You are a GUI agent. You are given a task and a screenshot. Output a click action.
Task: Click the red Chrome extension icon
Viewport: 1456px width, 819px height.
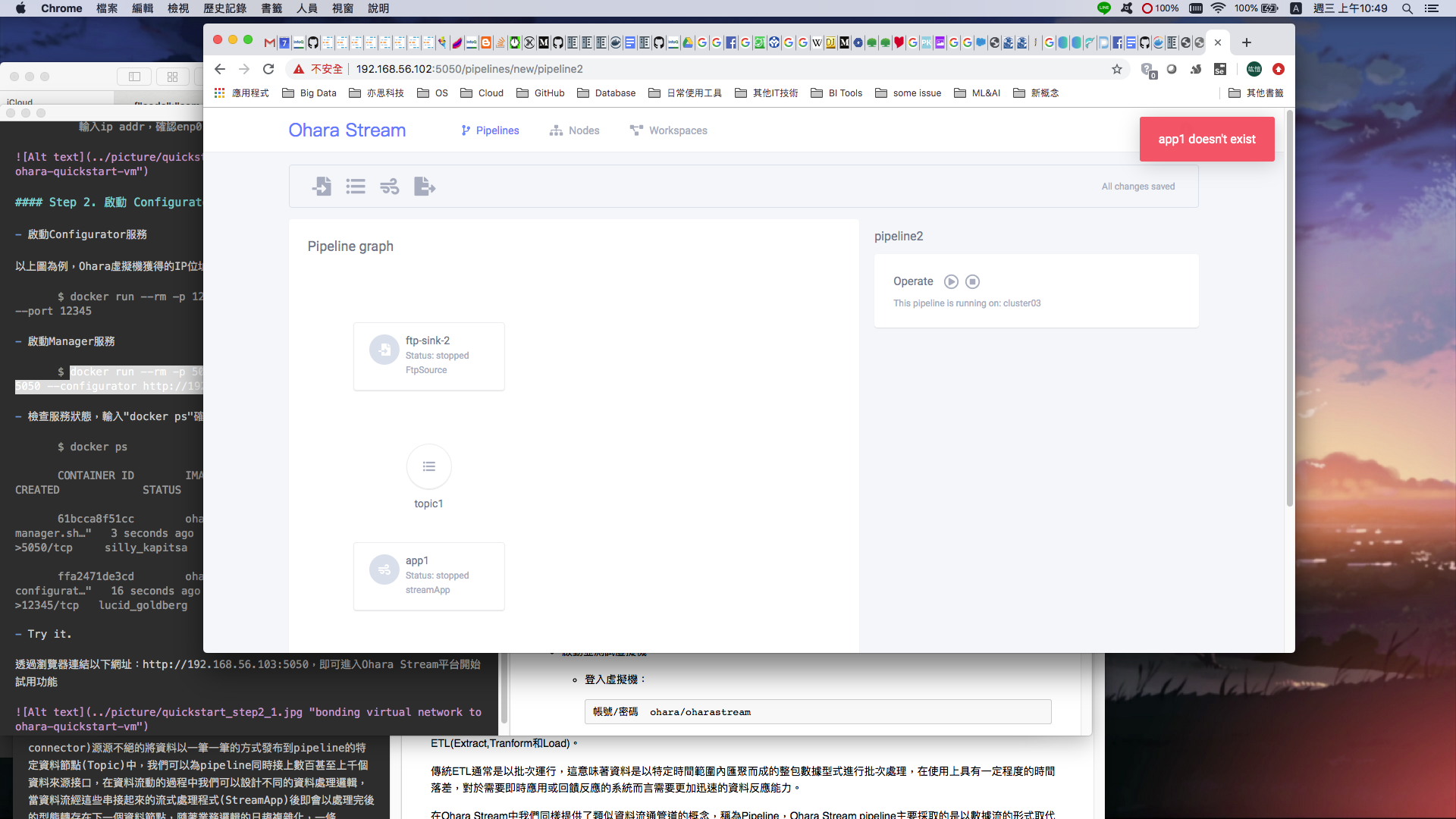tap(1279, 69)
